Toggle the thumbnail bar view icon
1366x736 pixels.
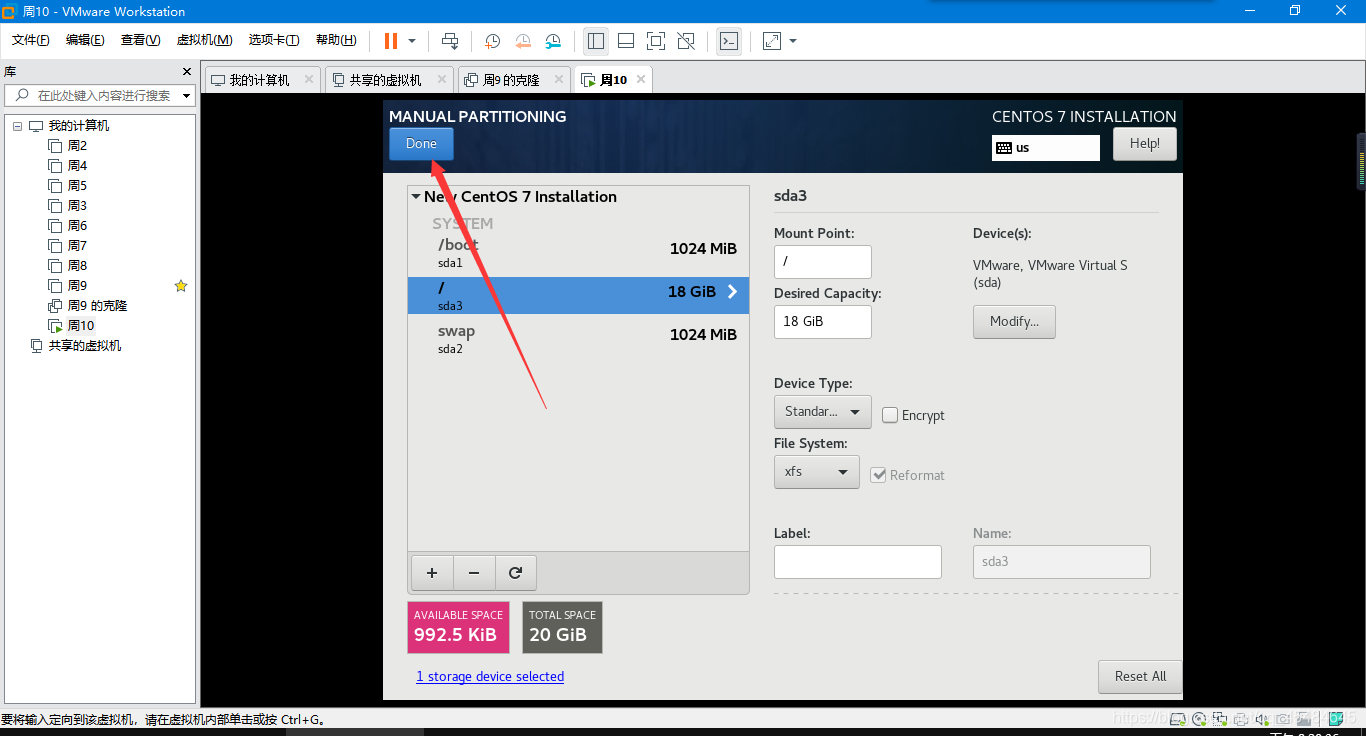626,41
